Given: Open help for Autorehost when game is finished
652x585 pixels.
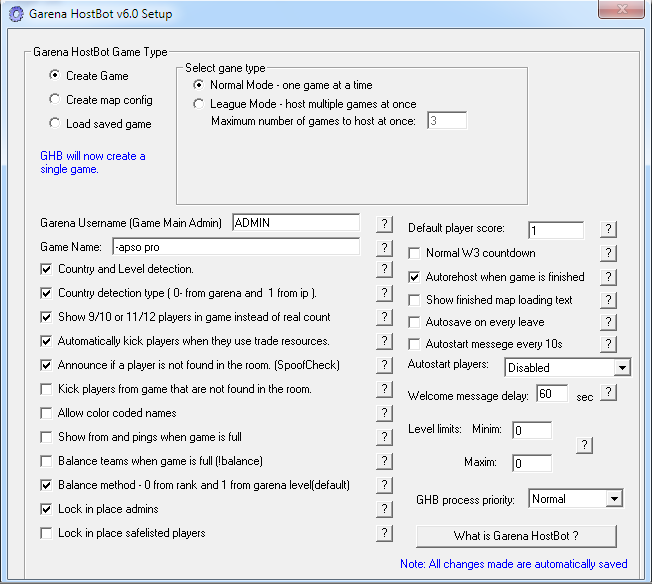Looking at the screenshot, I should tap(607, 277).
